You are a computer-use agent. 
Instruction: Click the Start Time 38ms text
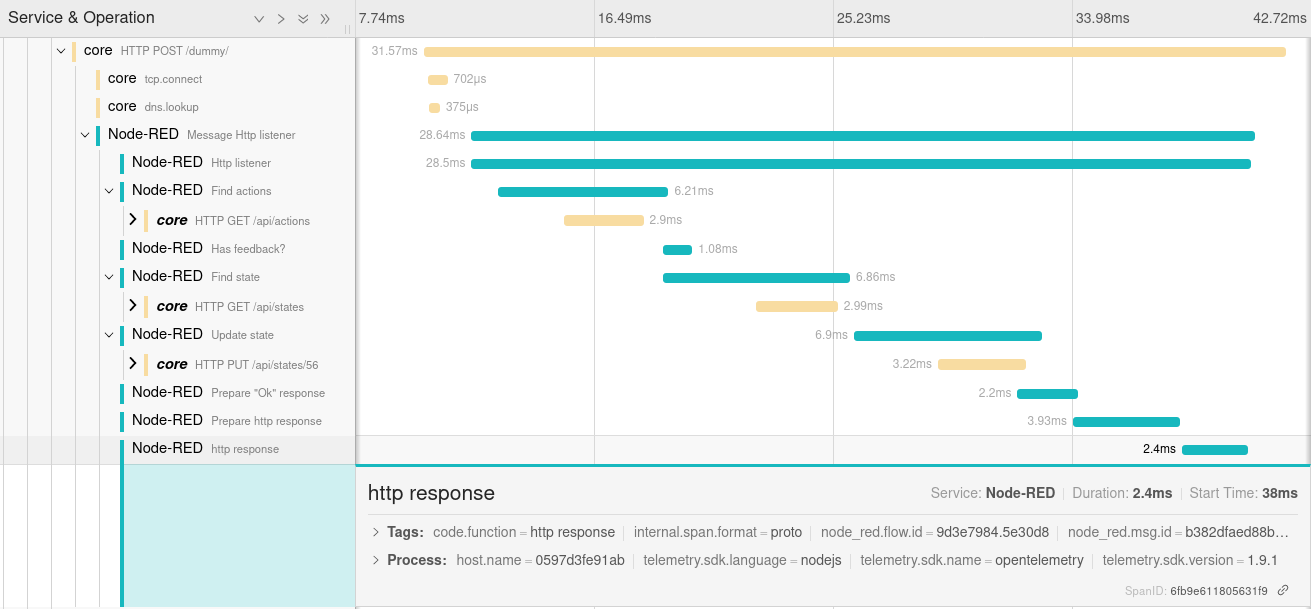(1244, 493)
